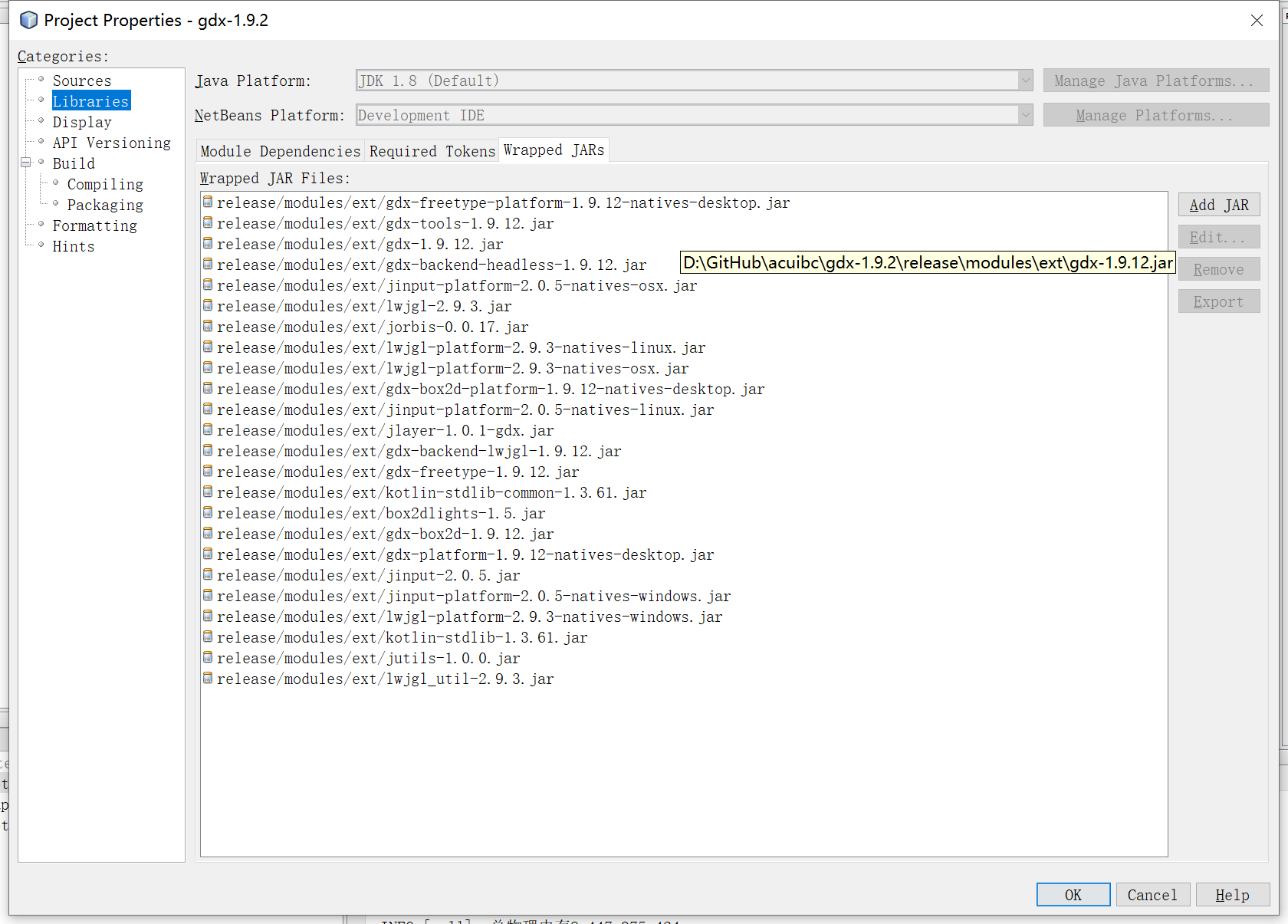Click the jar icon beside jlayer-1.0.1-gdx.jar
1288x924 pixels.
coord(208,429)
